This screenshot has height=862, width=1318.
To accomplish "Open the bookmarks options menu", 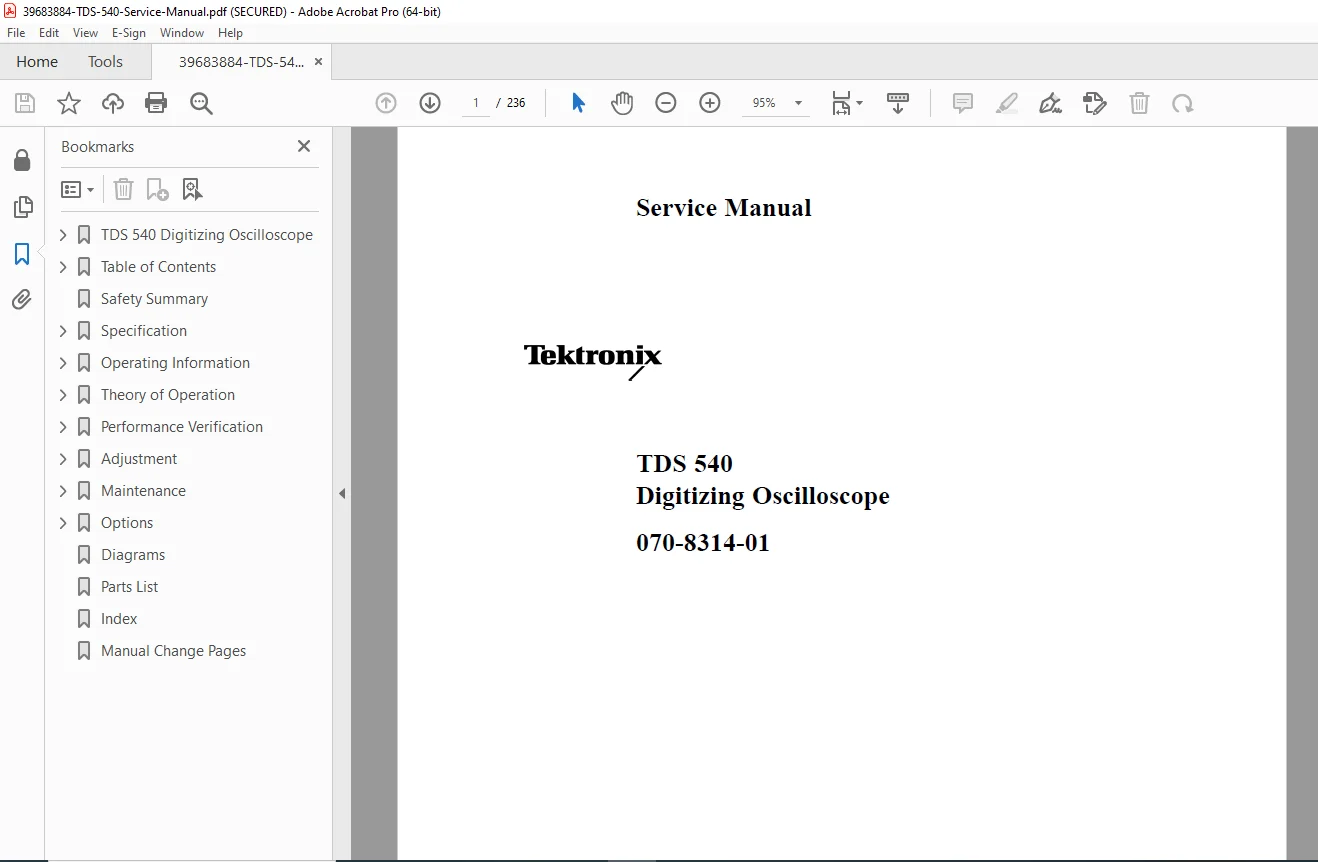I will (x=77, y=189).
